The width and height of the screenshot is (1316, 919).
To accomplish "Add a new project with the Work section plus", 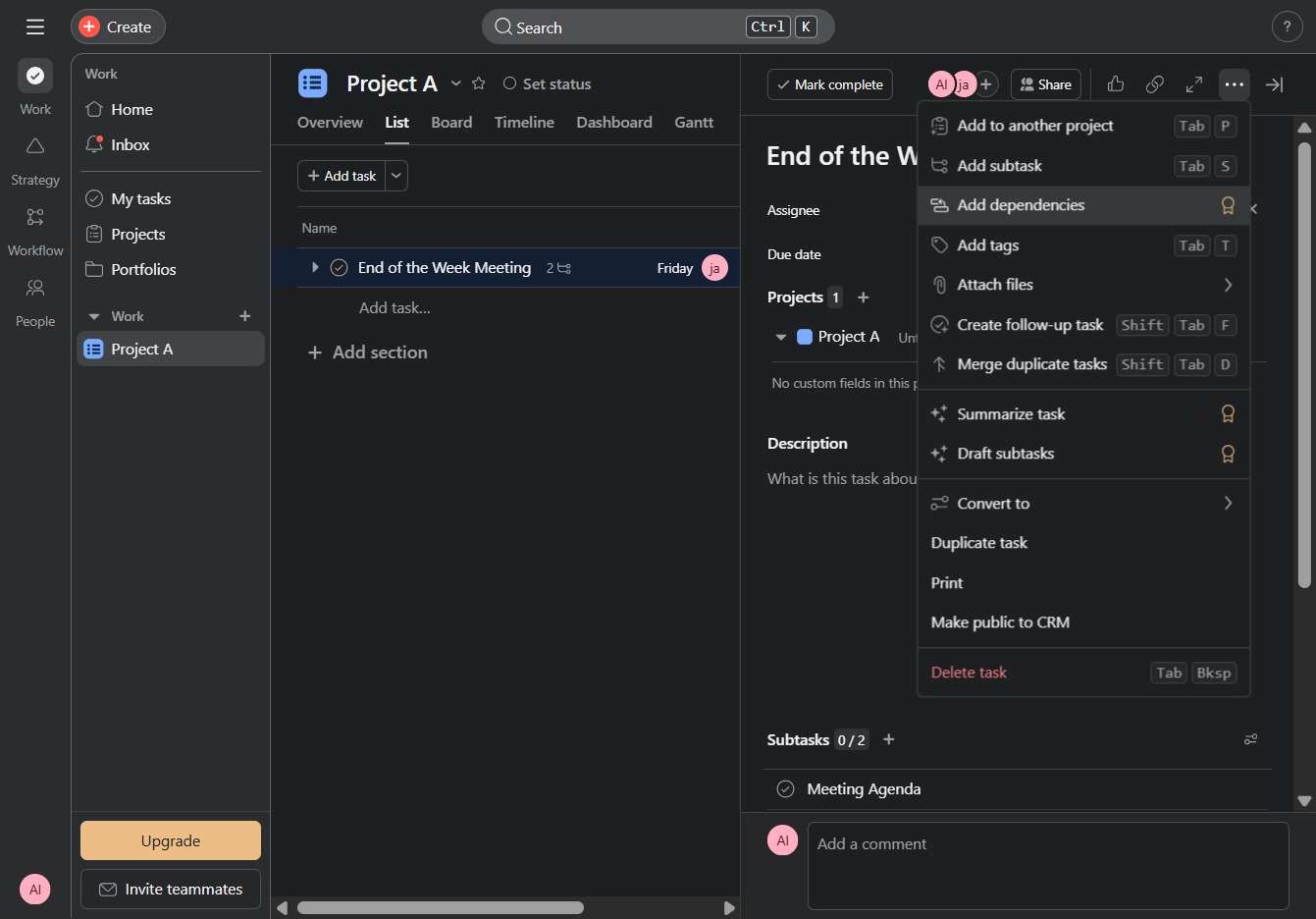I will [245, 316].
